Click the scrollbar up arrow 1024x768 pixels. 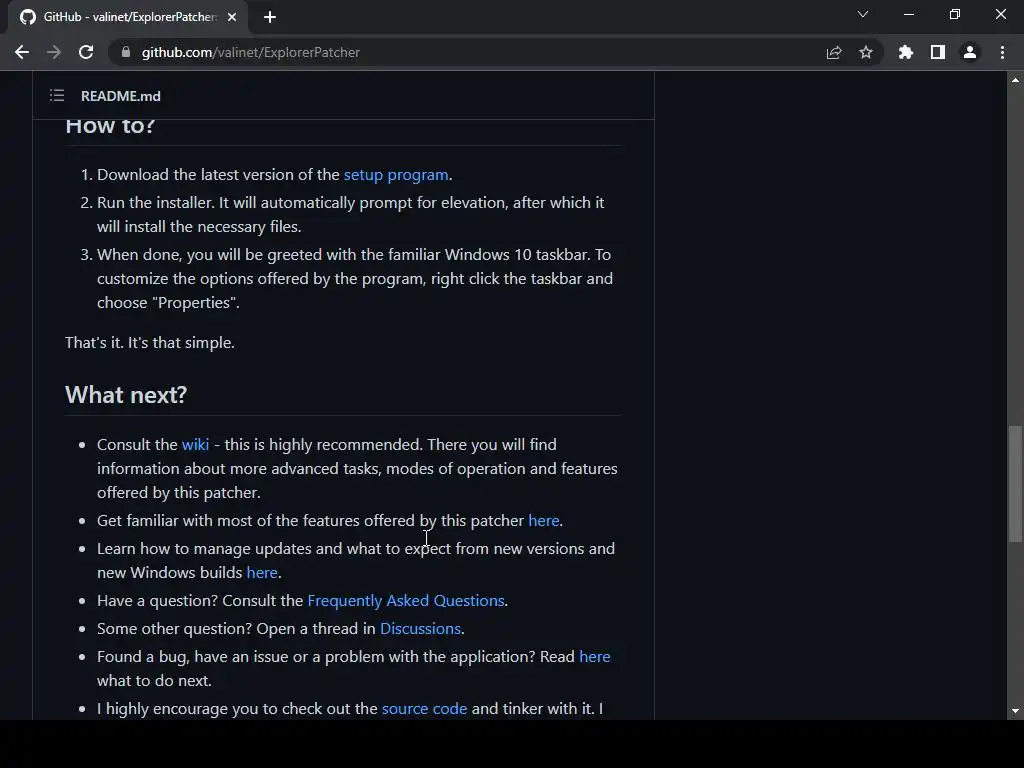coord(1015,80)
